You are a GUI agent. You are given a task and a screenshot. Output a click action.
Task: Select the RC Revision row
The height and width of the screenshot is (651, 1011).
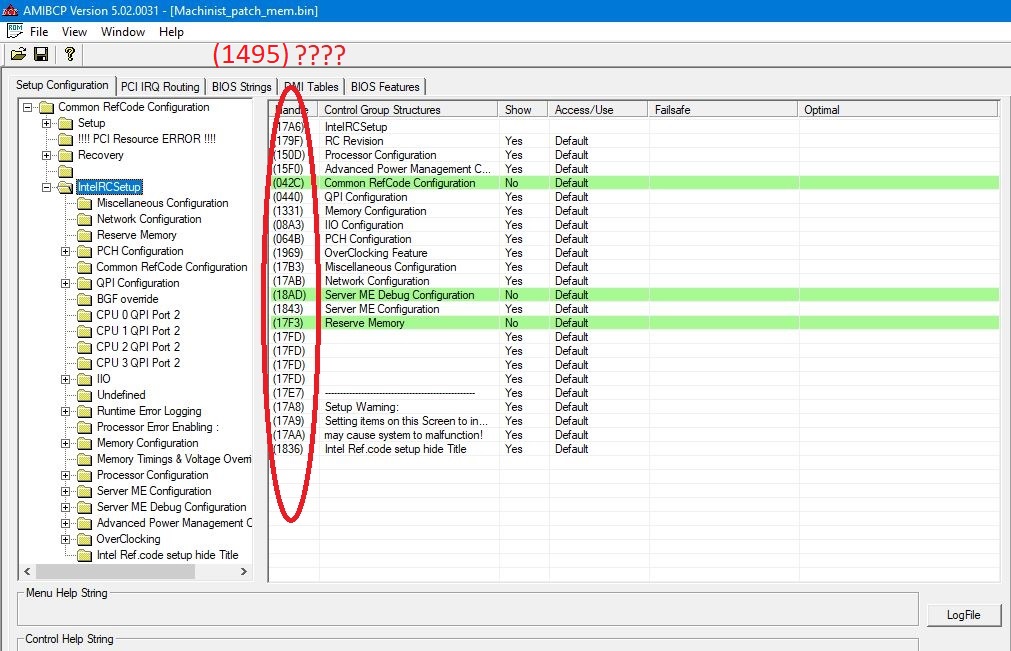tap(634, 141)
